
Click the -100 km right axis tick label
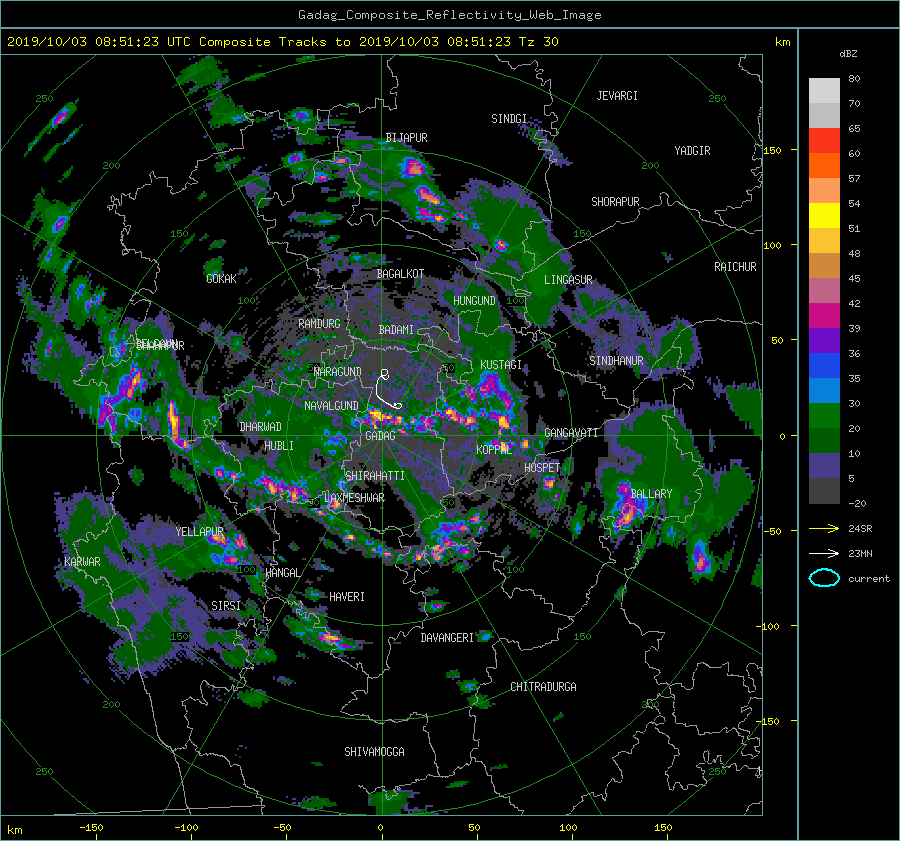[769, 626]
